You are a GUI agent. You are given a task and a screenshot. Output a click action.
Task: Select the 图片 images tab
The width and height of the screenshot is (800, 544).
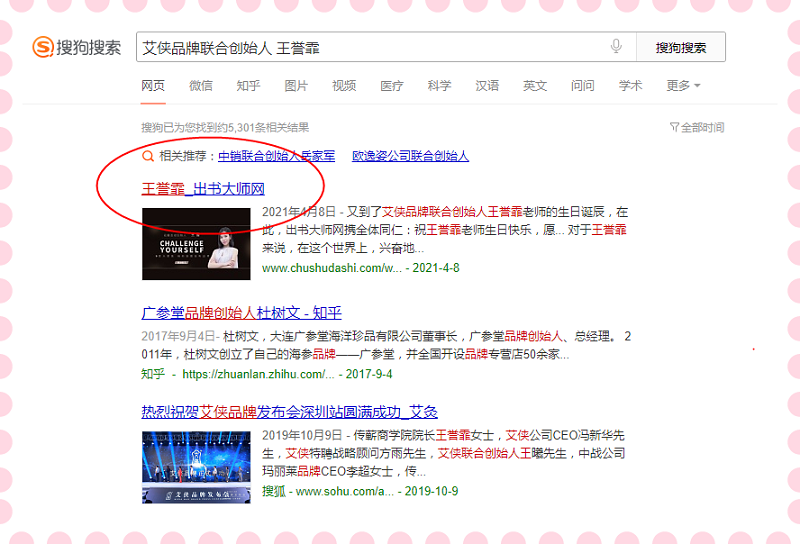pyautogui.click(x=296, y=86)
